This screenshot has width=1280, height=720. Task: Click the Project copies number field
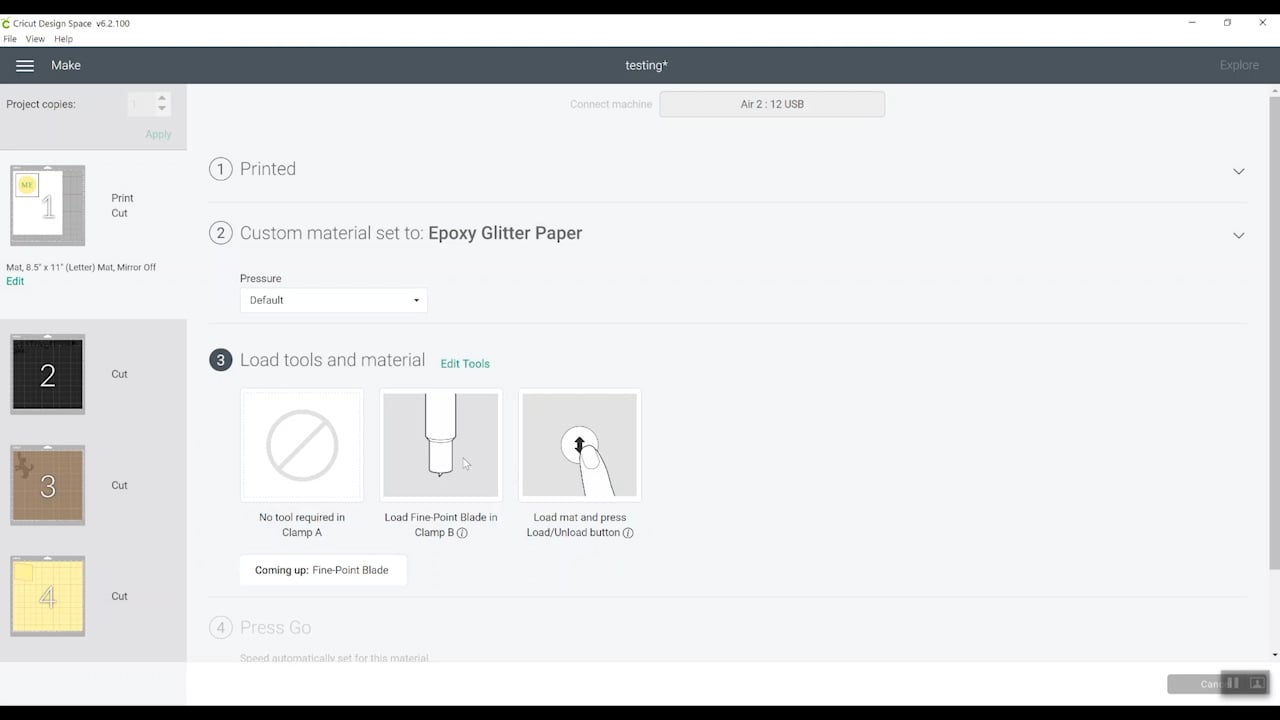(x=141, y=104)
